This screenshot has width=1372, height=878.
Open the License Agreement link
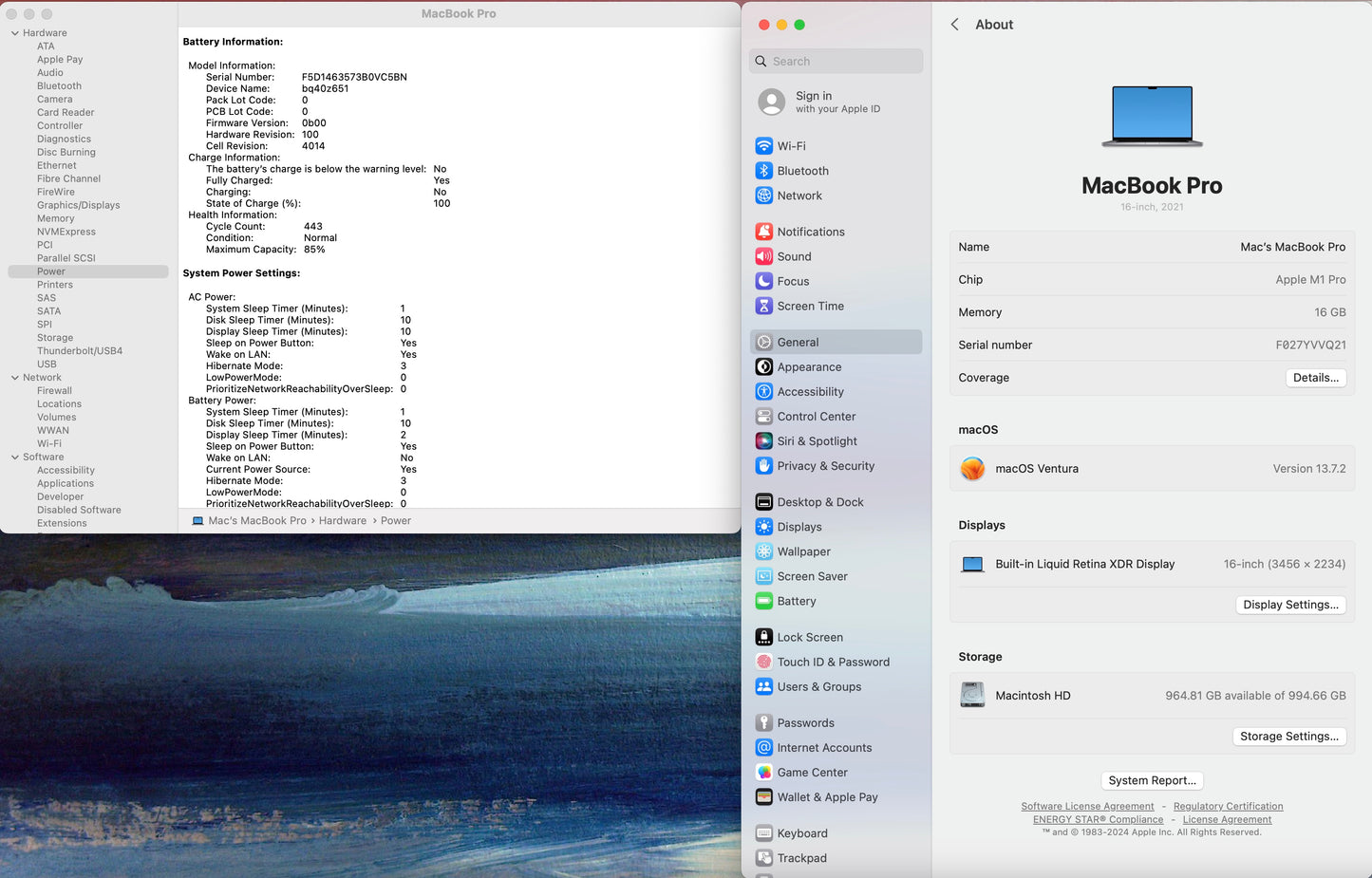[1227, 820]
